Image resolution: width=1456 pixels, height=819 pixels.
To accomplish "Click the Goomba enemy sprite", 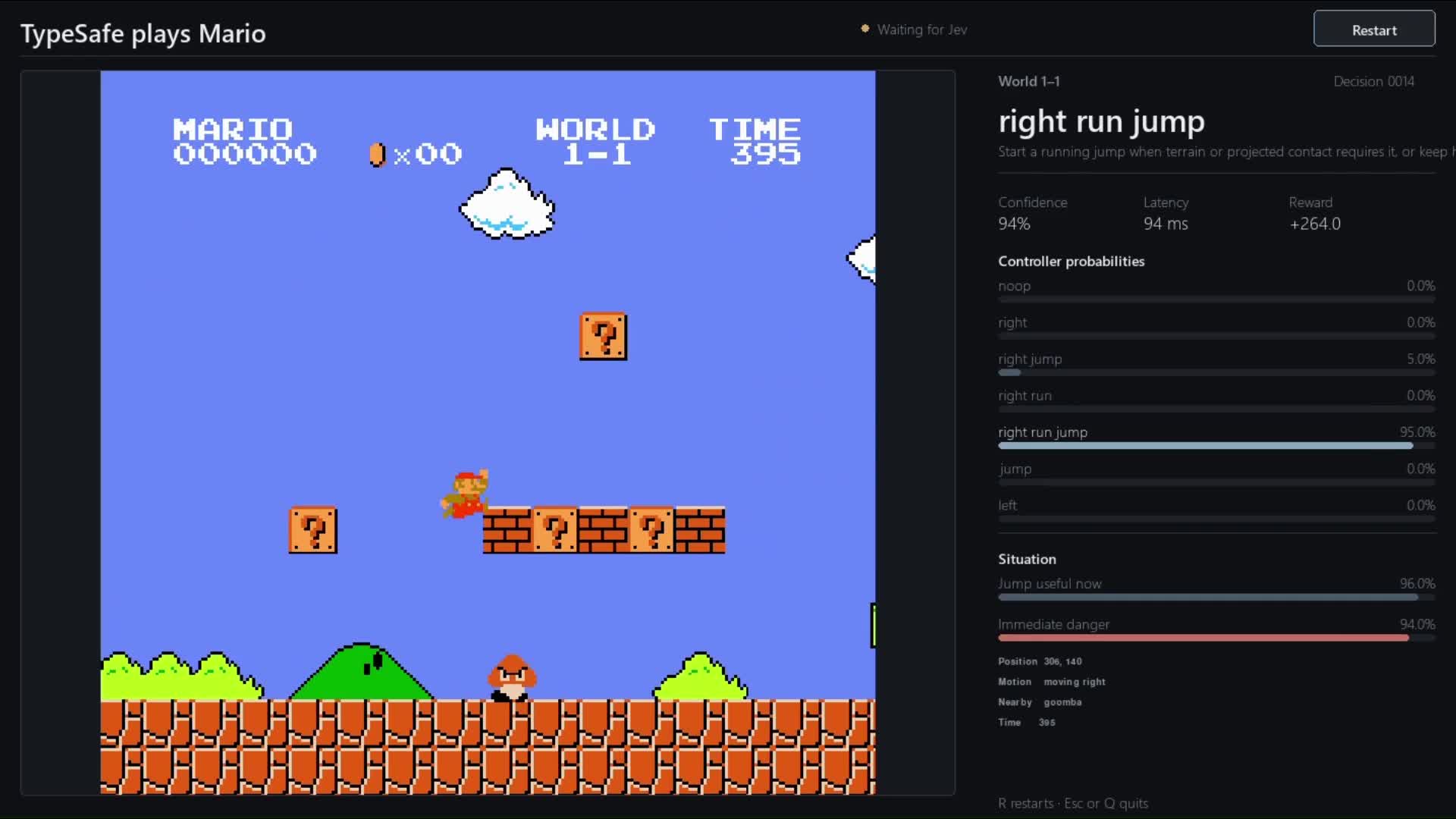I will [x=512, y=678].
